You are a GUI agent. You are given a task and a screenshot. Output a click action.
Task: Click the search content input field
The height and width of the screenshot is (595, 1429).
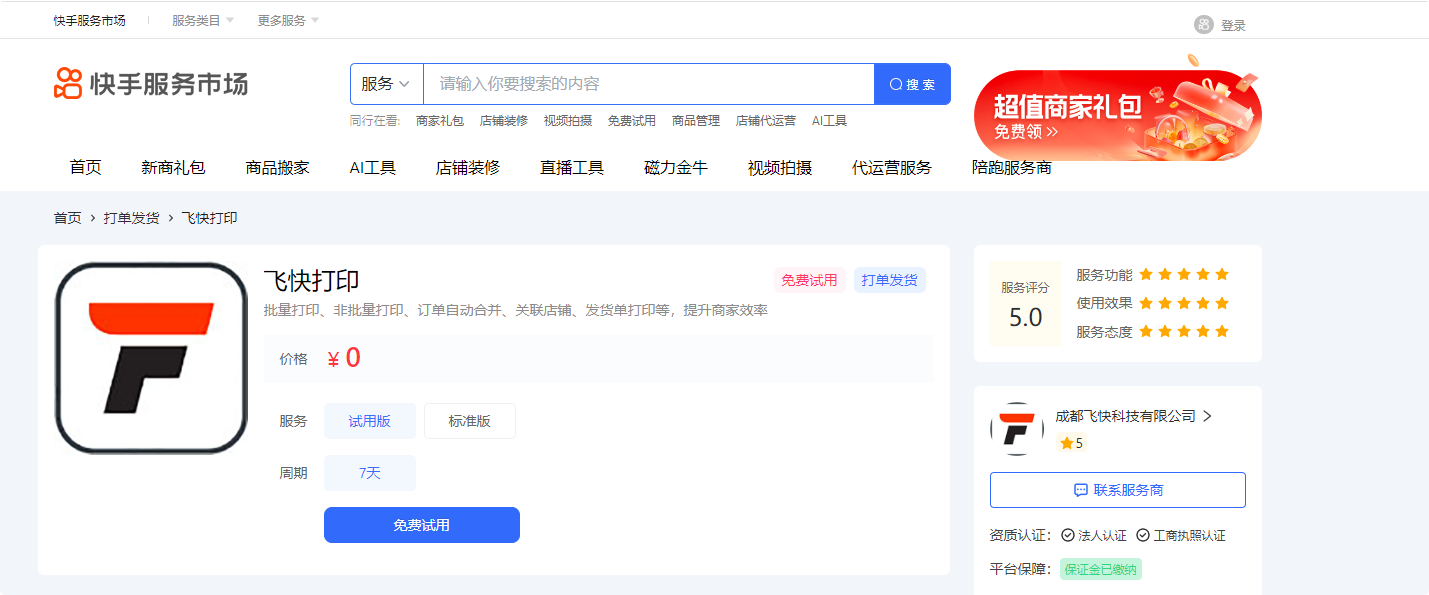[648, 84]
